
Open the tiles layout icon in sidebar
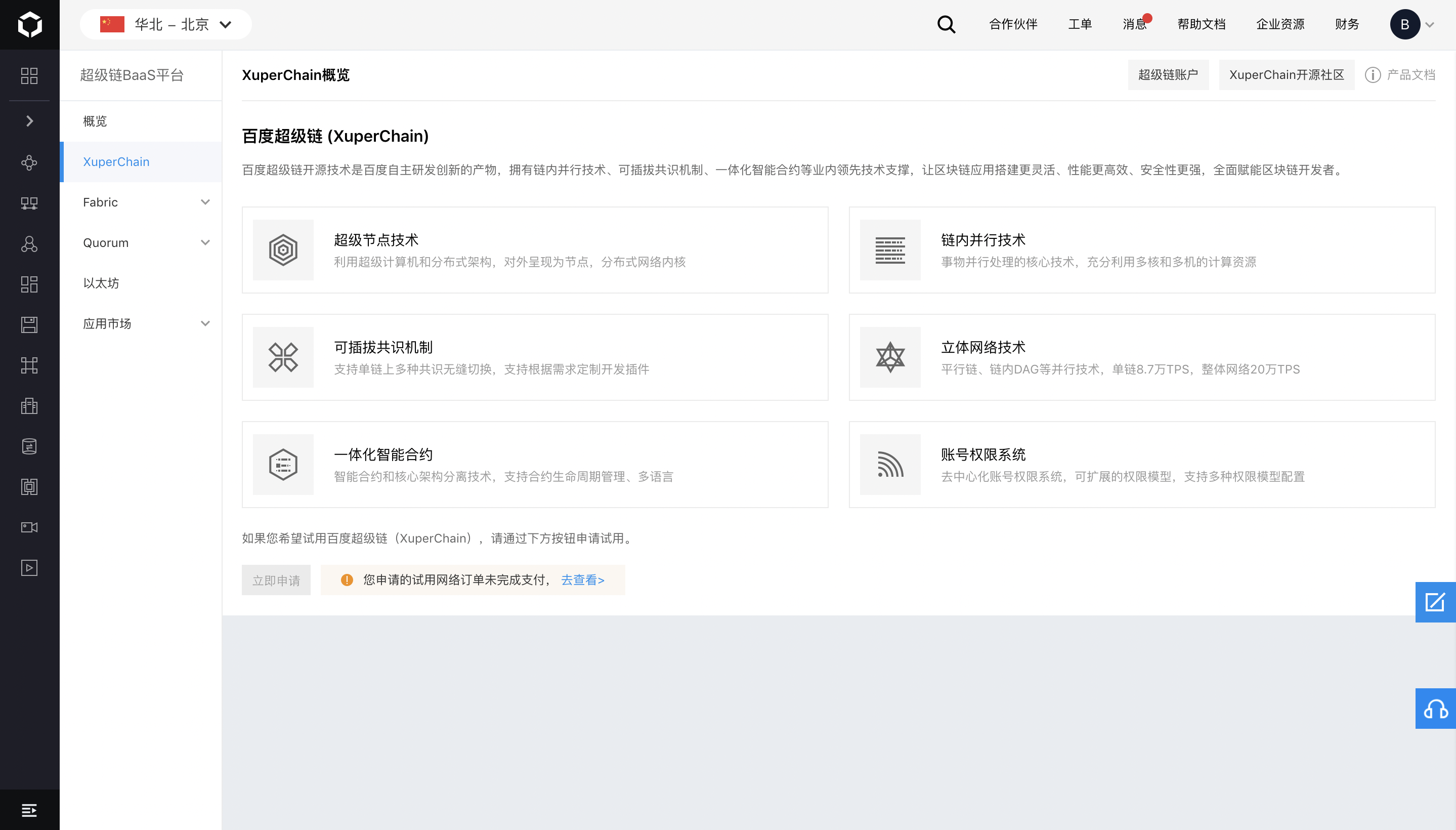tap(29, 284)
